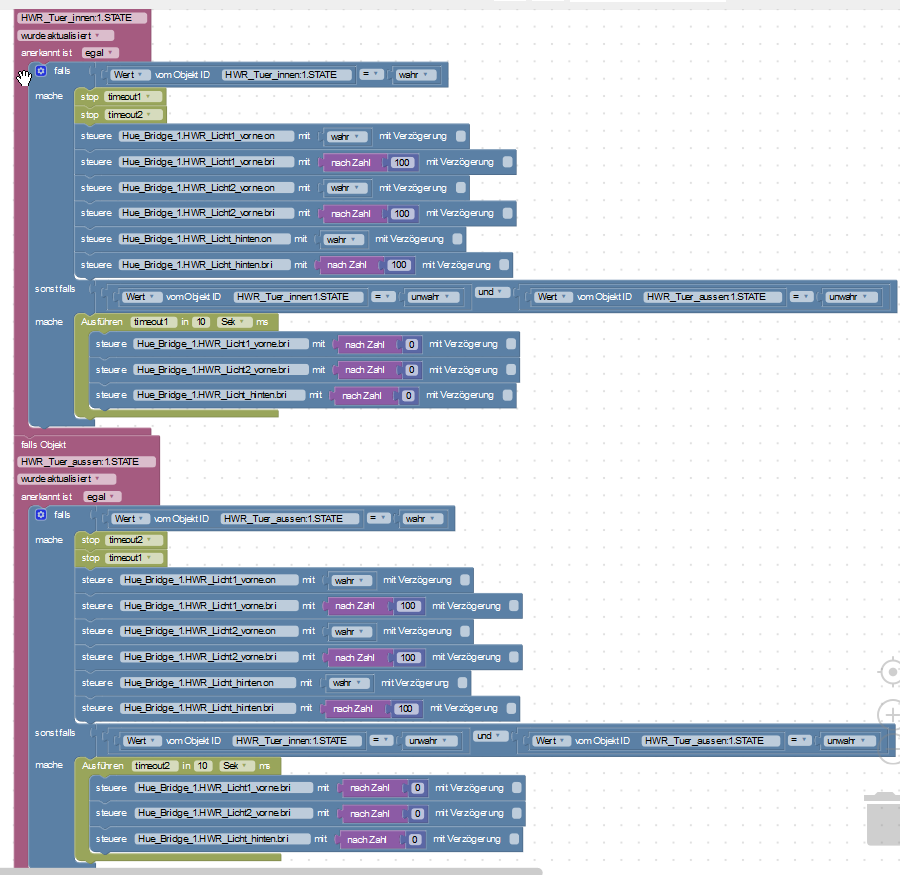
Task: Edit 100 value for Licht1_vorne.bri in Tuer_innen trigger
Action: 402,162
